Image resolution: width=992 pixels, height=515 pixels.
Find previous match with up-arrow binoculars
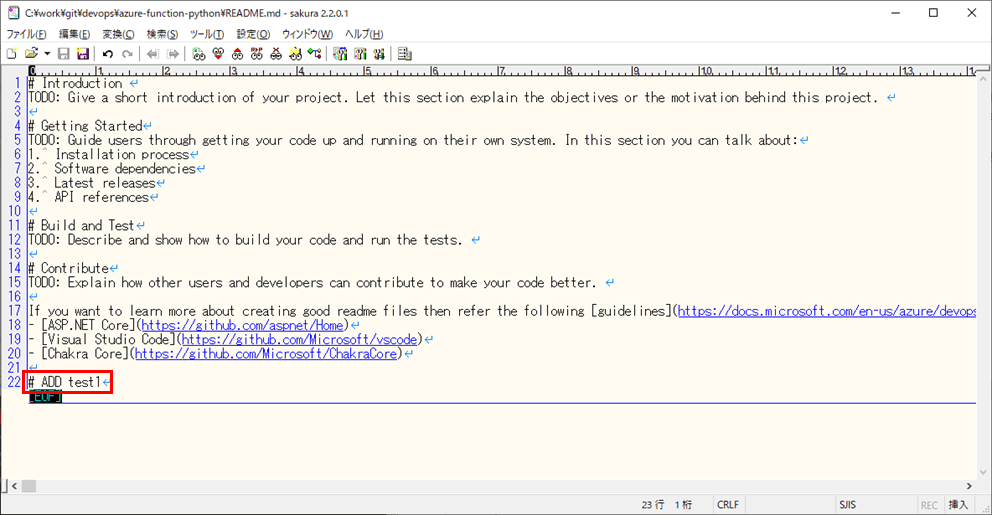coord(237,54)
